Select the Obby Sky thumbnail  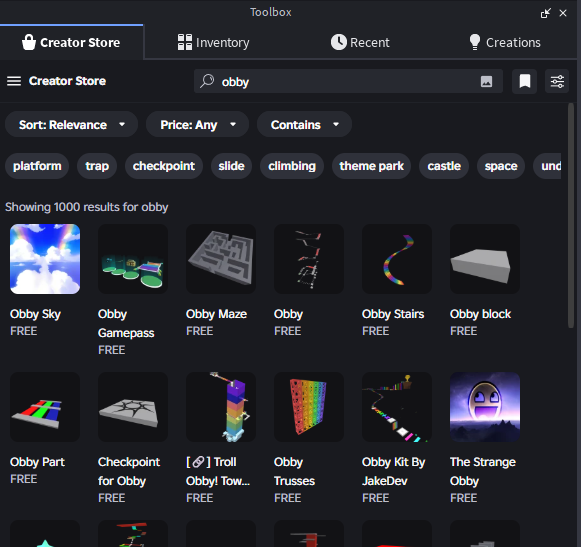click(45, 259)
